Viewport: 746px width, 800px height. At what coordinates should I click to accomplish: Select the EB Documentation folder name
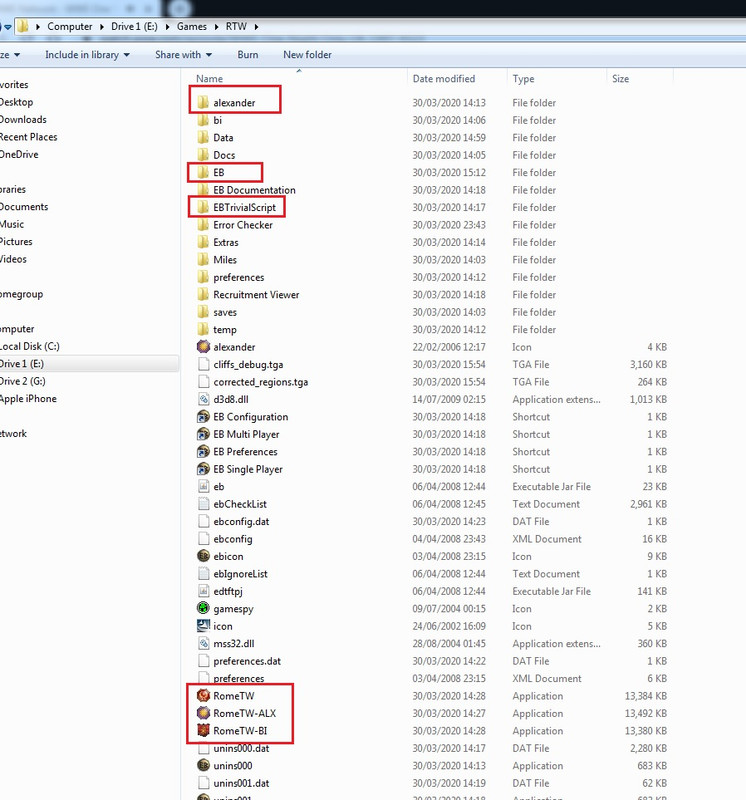coord(254,190)
